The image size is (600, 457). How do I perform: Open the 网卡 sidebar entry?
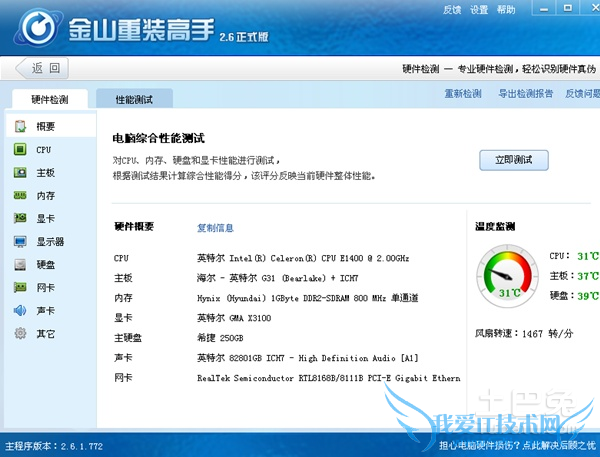[x=51, y=287]
